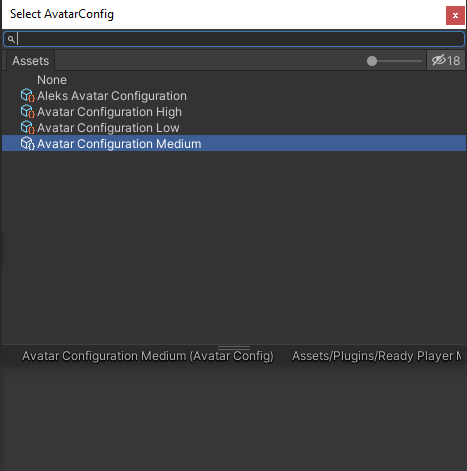Click the Avatar Configuration Medium asset icon
Viewport: 467px width, 471px height.
point(28,144)
